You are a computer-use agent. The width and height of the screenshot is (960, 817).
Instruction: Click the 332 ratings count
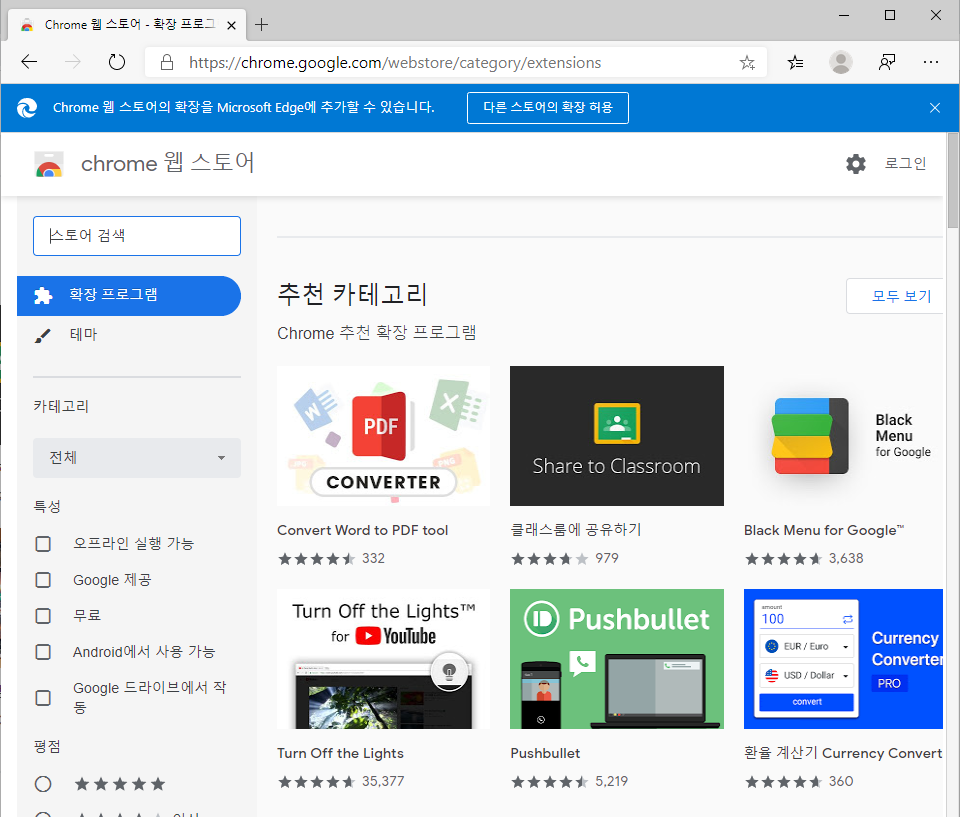pos(373,559)
